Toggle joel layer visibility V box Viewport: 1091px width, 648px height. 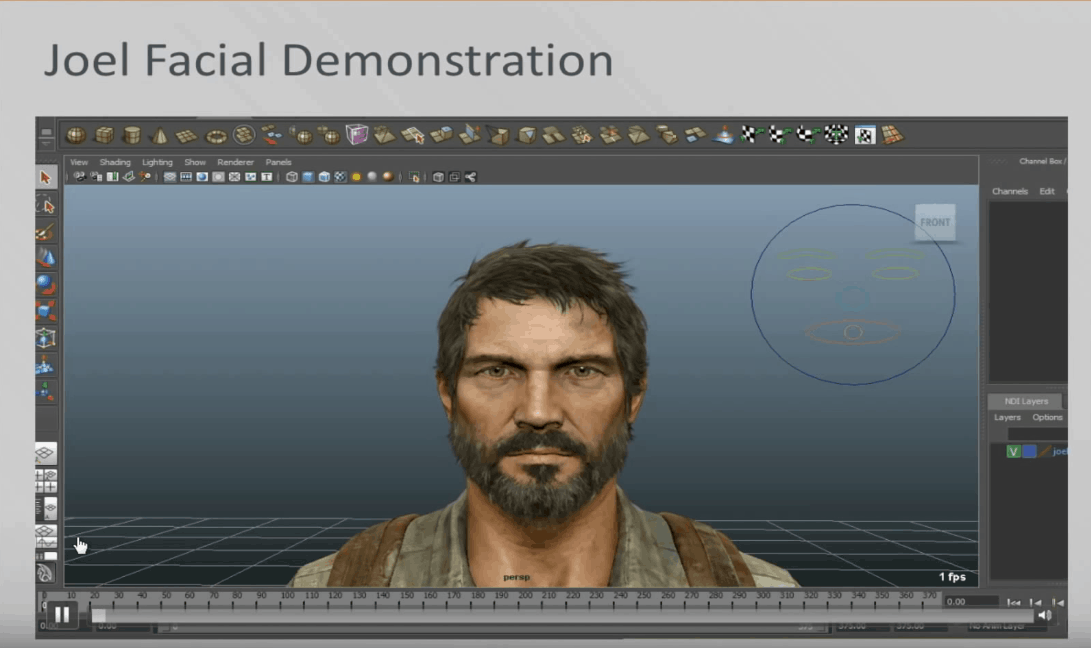point(1013,452)
